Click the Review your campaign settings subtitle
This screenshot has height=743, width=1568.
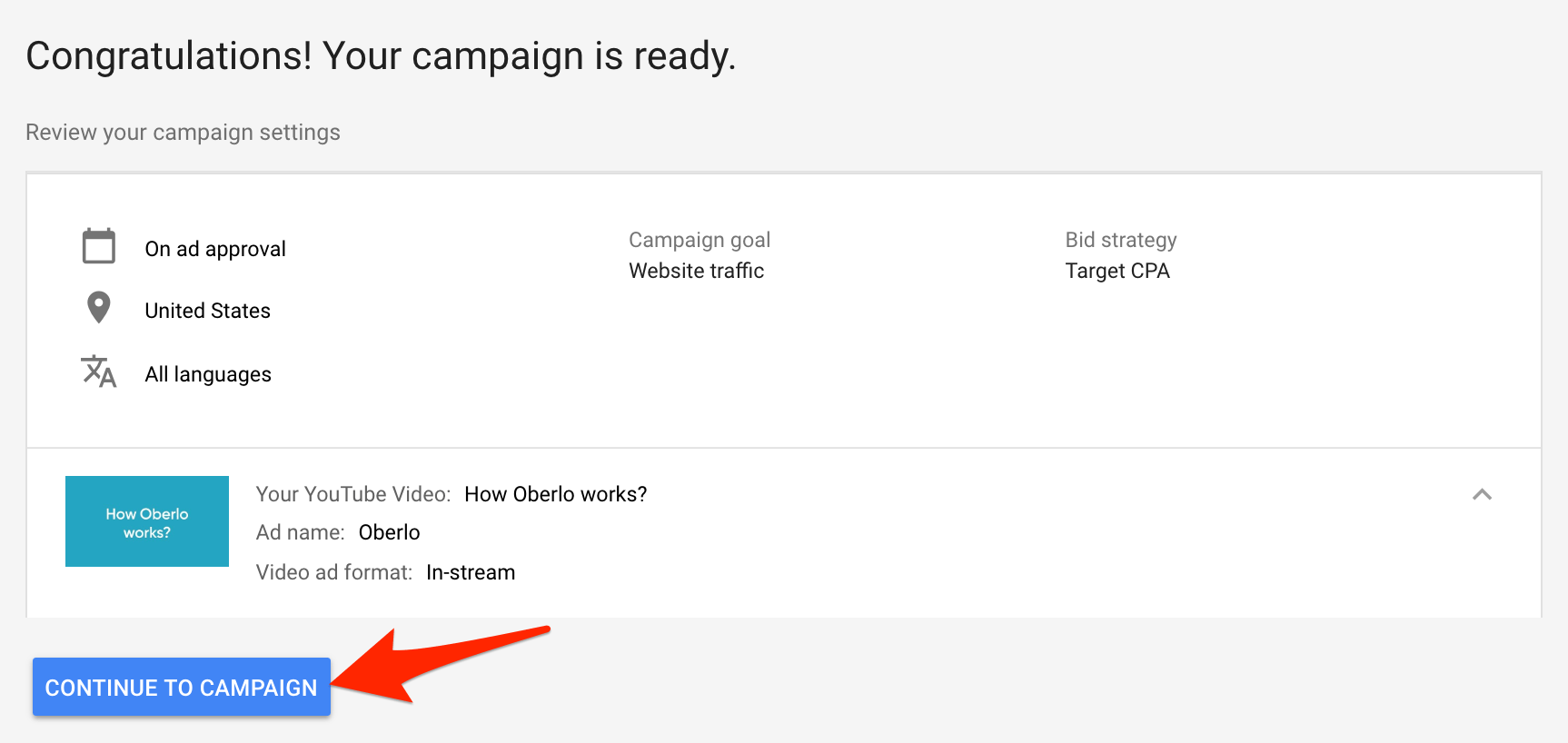click(x=184, y=133)
